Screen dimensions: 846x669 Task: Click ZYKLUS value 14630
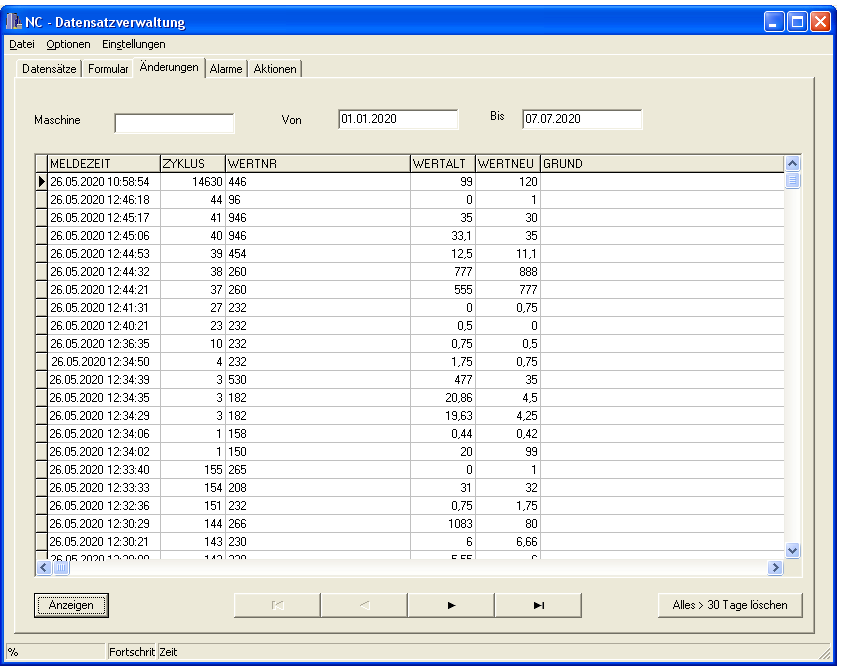coord(193,182)
